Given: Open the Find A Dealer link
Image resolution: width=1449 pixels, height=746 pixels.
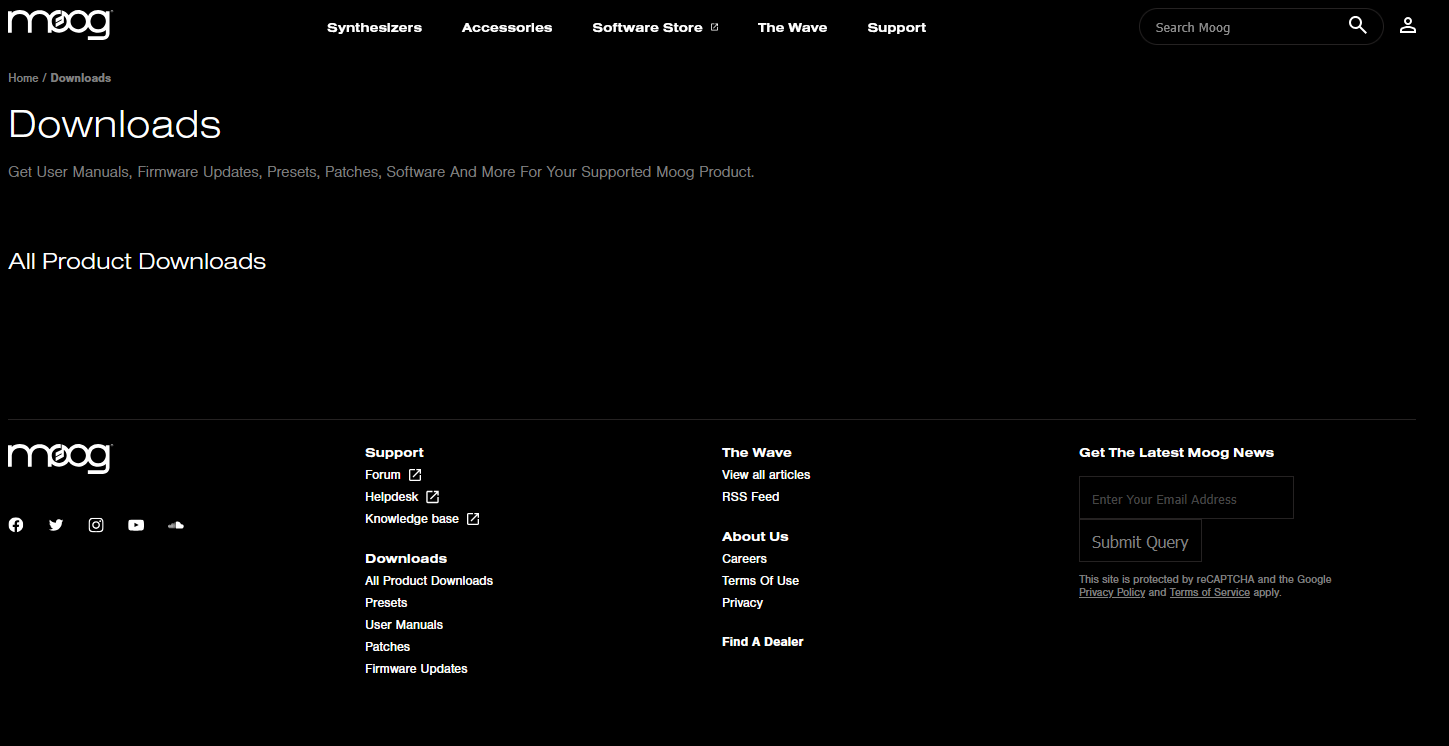Looking at the screenshot, I should coord(762,642).
